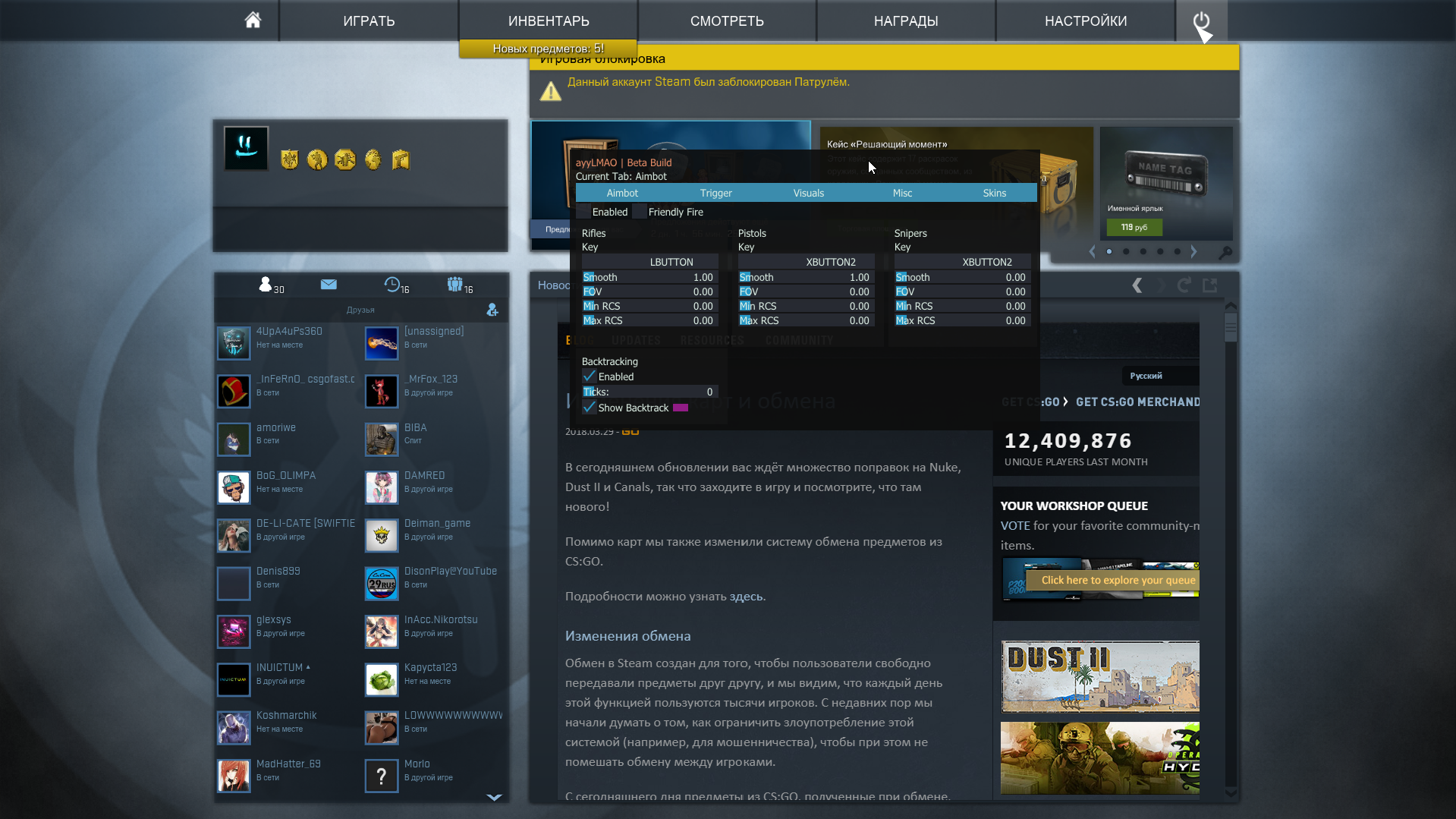Image resolution: width=1456 pixels, height=819 pixels.
Task: Click the key icon next to the case carousel
Action: (1225, 251)
